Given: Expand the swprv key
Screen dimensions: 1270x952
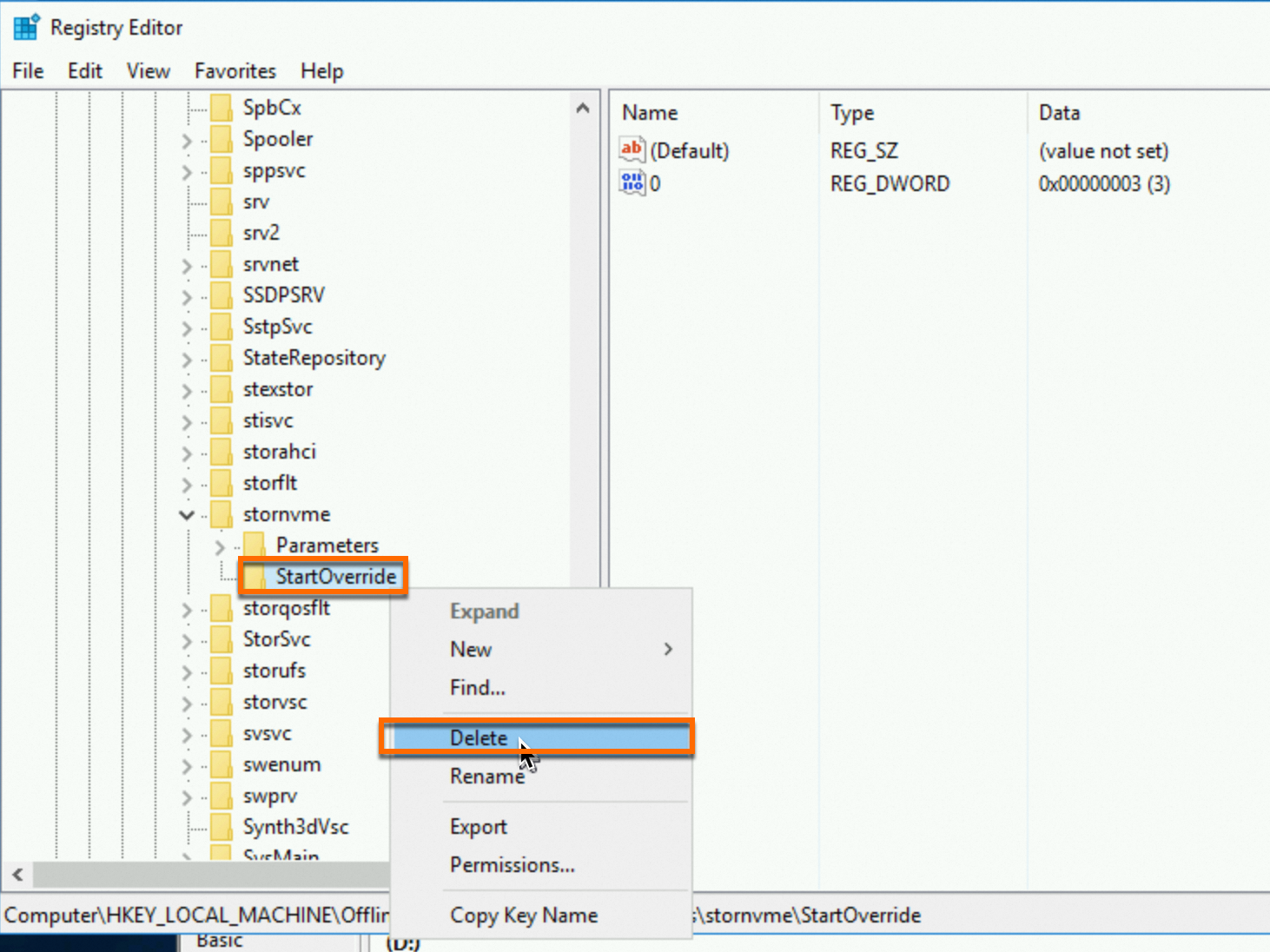Looking at the screenshot, I should (186, 797).
